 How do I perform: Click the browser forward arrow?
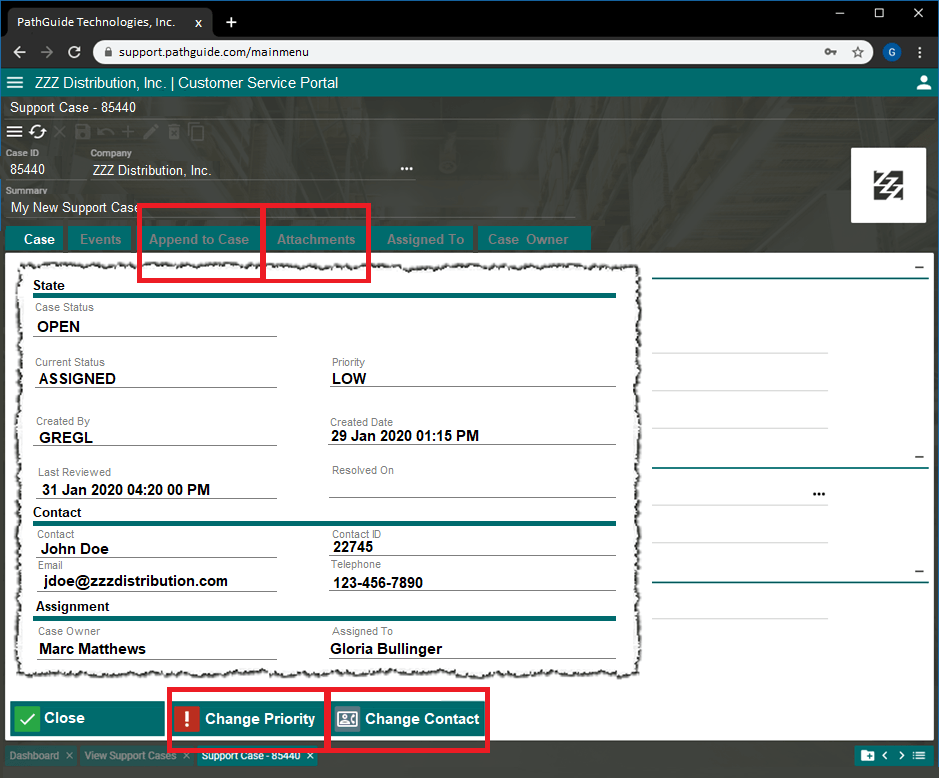point(47,52)
